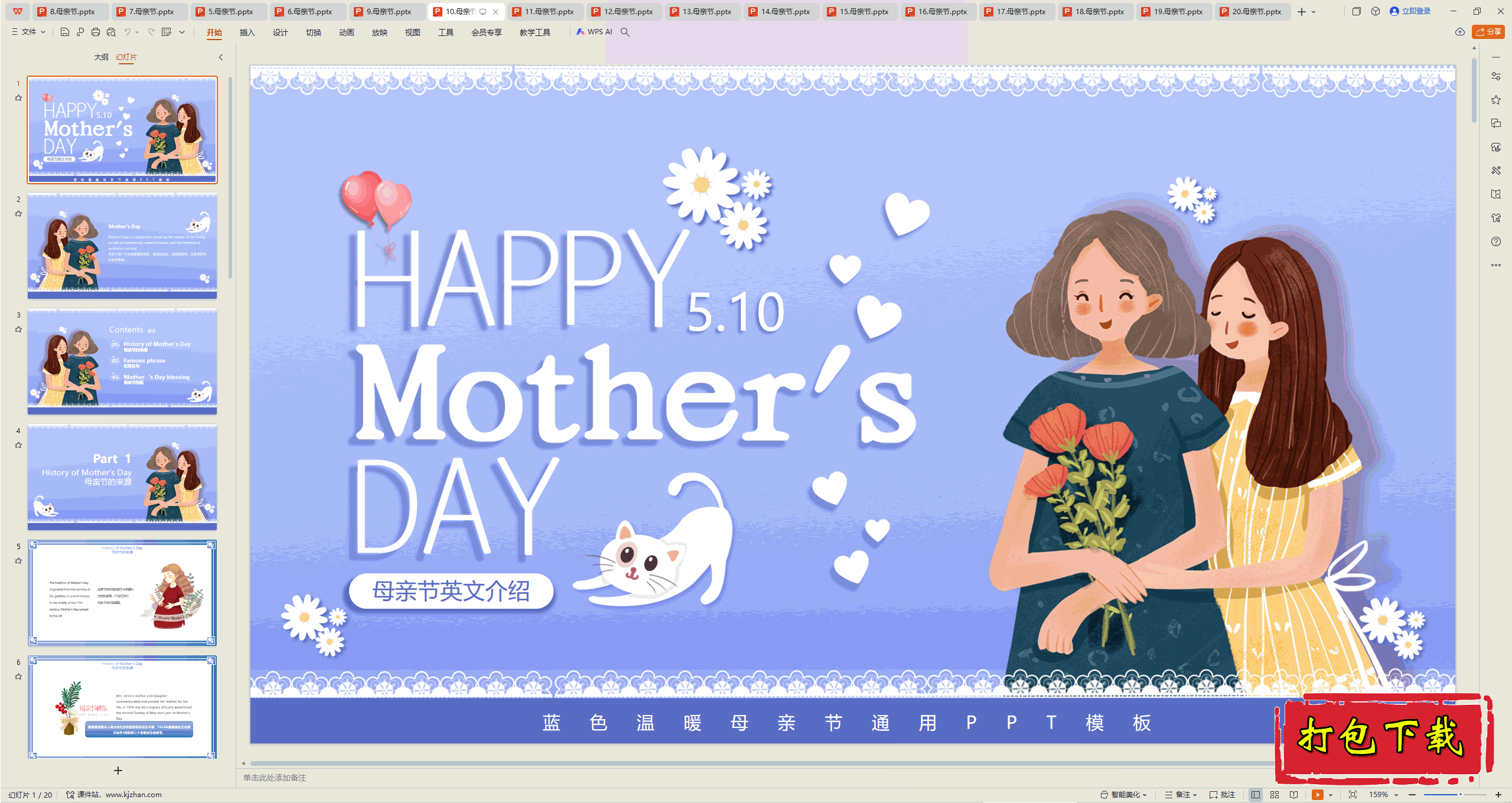
Task: Click the horizontal scrollbar below the slide
Action: pyautogui.click(x=762, y=763)
